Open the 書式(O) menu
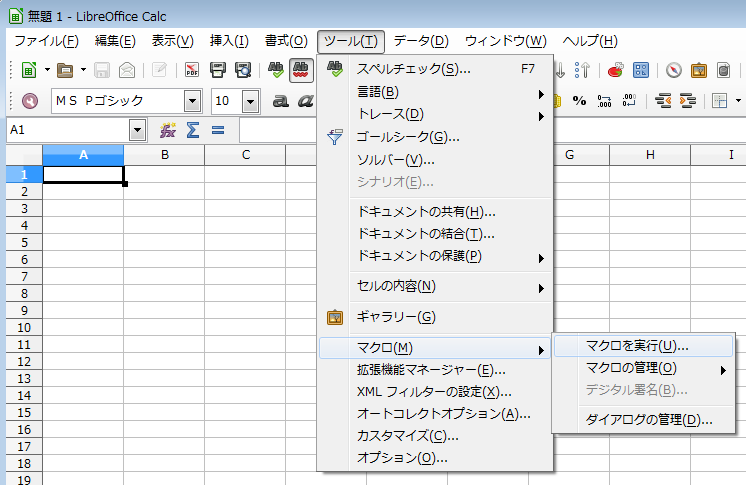The height and width of the screenshot is (485, 746). pyautogui.click(x=286, y=41)
